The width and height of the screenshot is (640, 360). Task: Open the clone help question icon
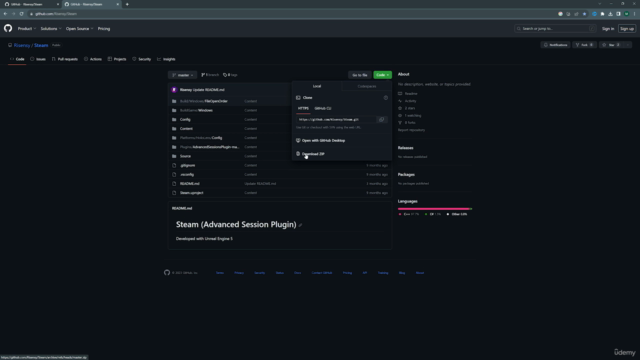coord(386,98)
